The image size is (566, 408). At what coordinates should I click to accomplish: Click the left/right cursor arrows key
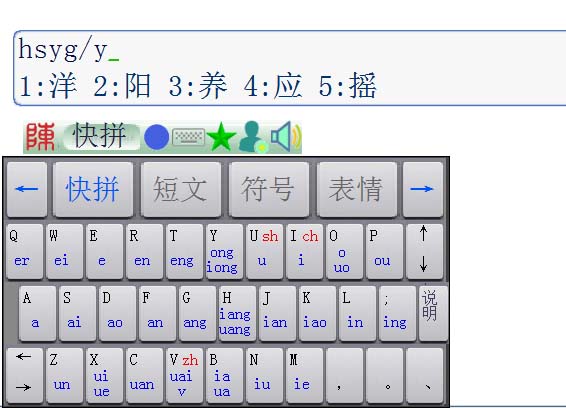[25, 376]
